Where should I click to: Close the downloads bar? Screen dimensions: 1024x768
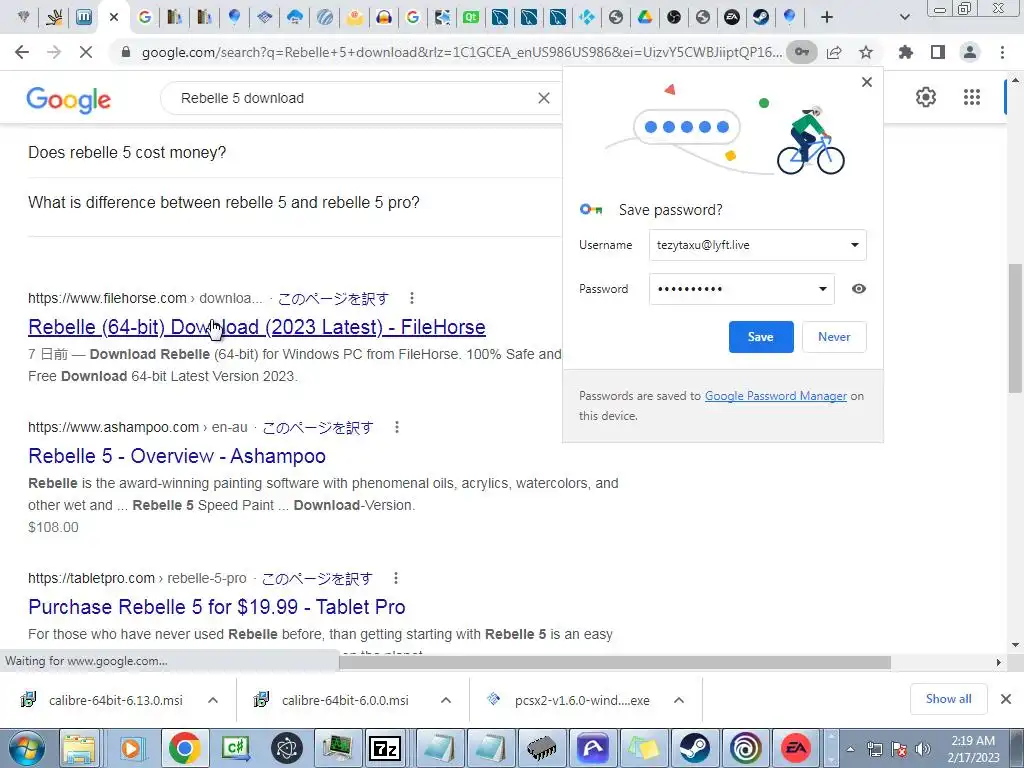1006,699
